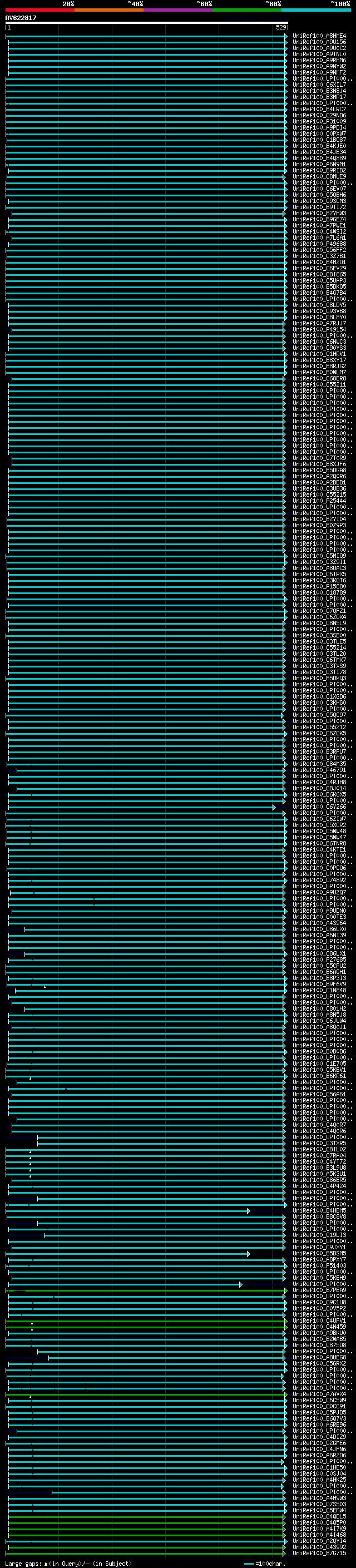Image resolution: width=356 pixels, height=1568 pixels.
Task: Open hit UniRef100_B3N8J4
Action: 319,91
